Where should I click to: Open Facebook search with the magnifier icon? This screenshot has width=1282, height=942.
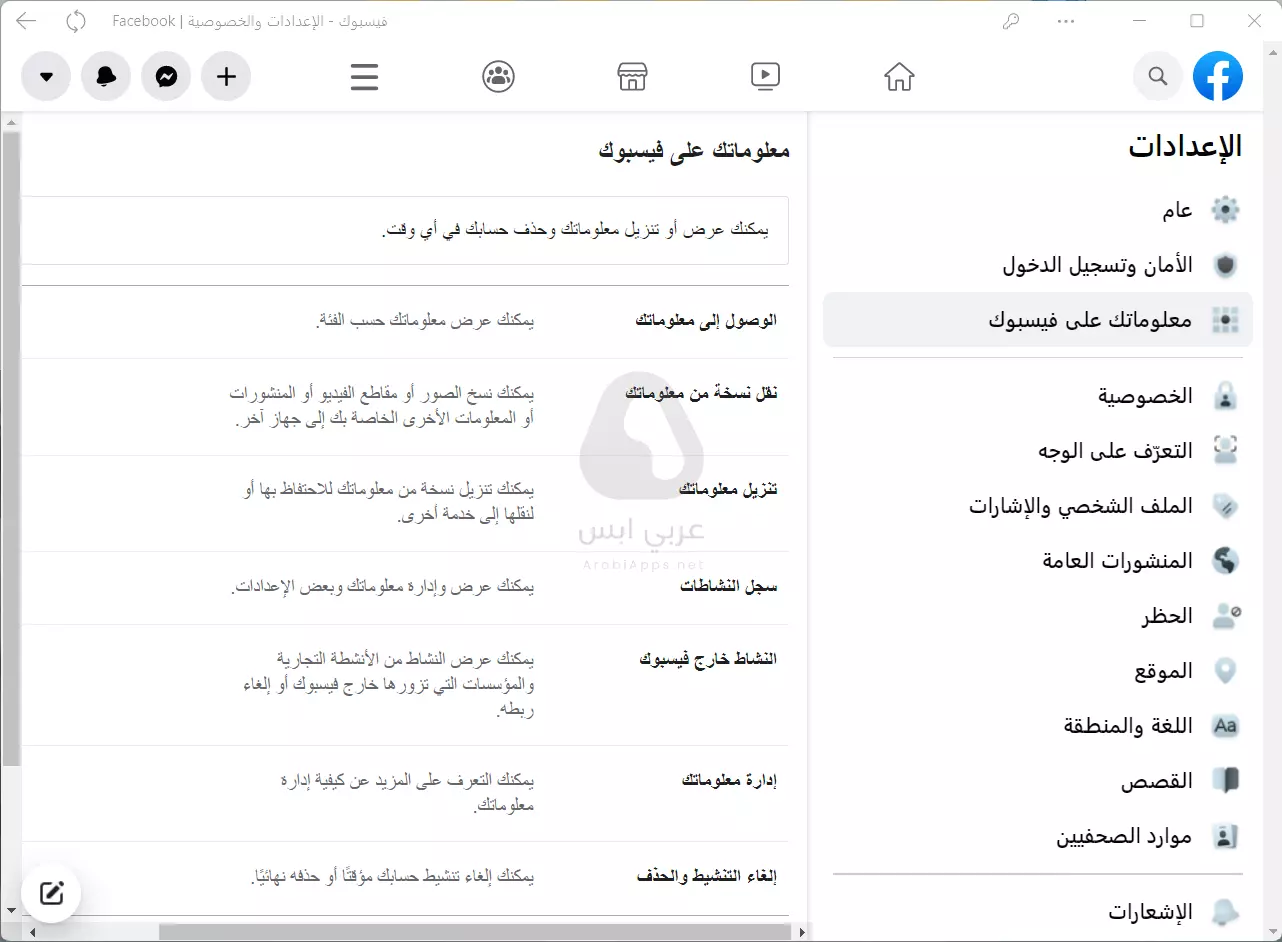1157,76
